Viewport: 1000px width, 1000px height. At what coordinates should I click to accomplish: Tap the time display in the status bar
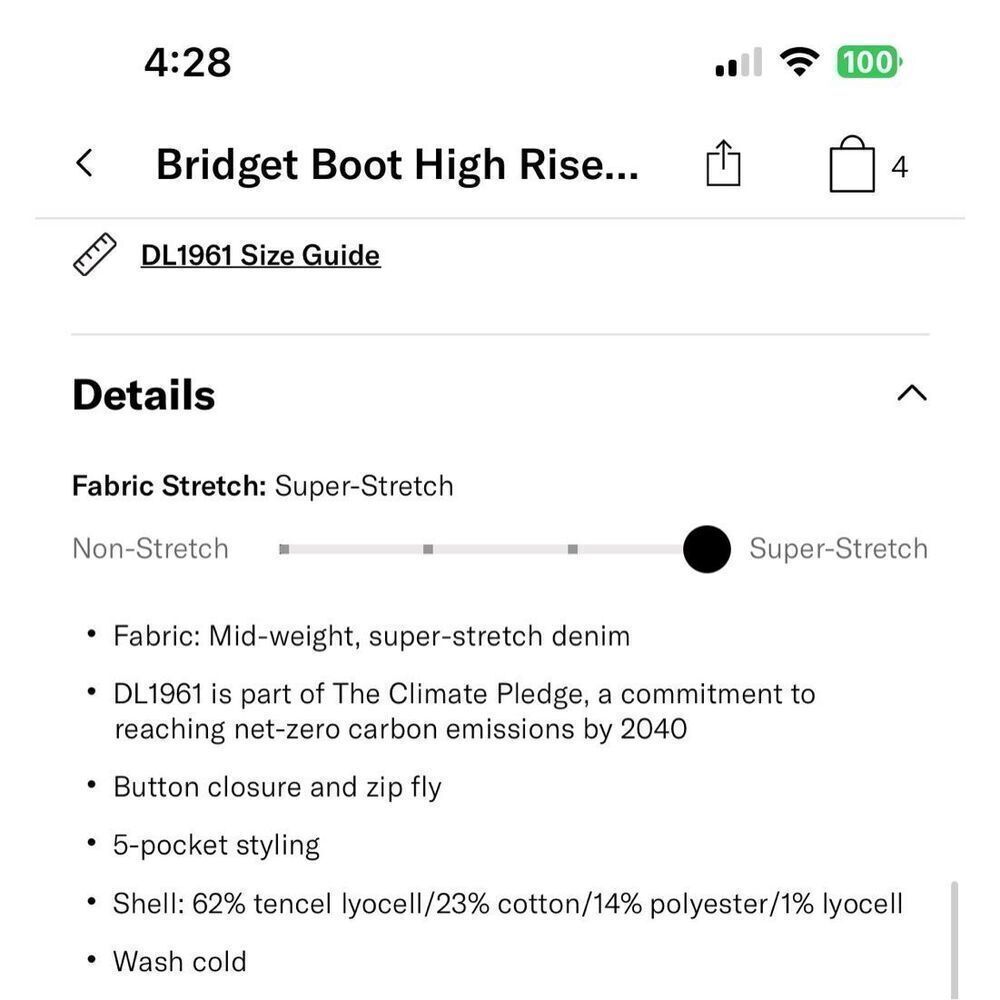pos(188,61)
